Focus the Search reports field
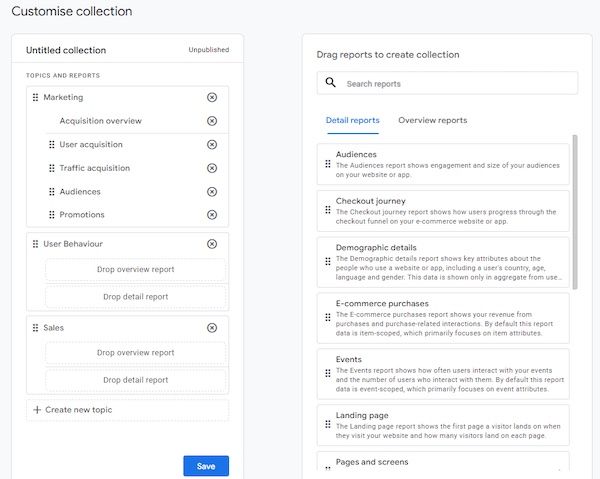The width and height of the screenshot is (600, 479). [455, 83]
